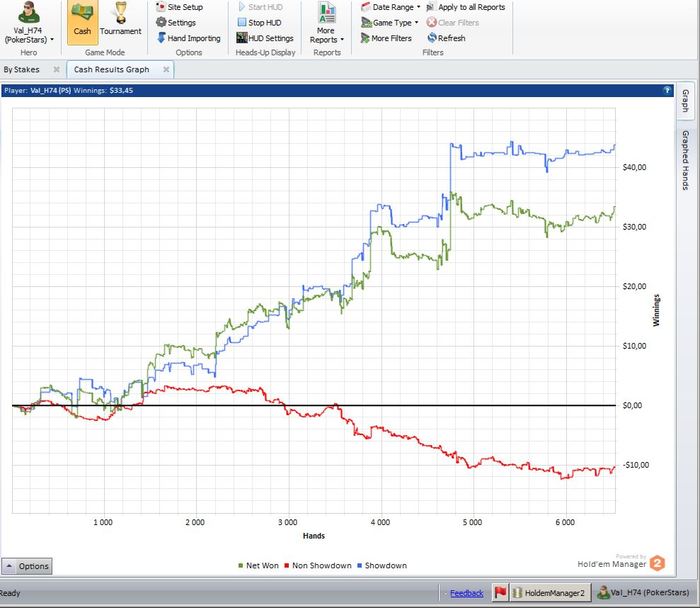Close the Cash Results Graph tab
The width and height of the screenshot is (700, 608).
[x=166, y=69]
